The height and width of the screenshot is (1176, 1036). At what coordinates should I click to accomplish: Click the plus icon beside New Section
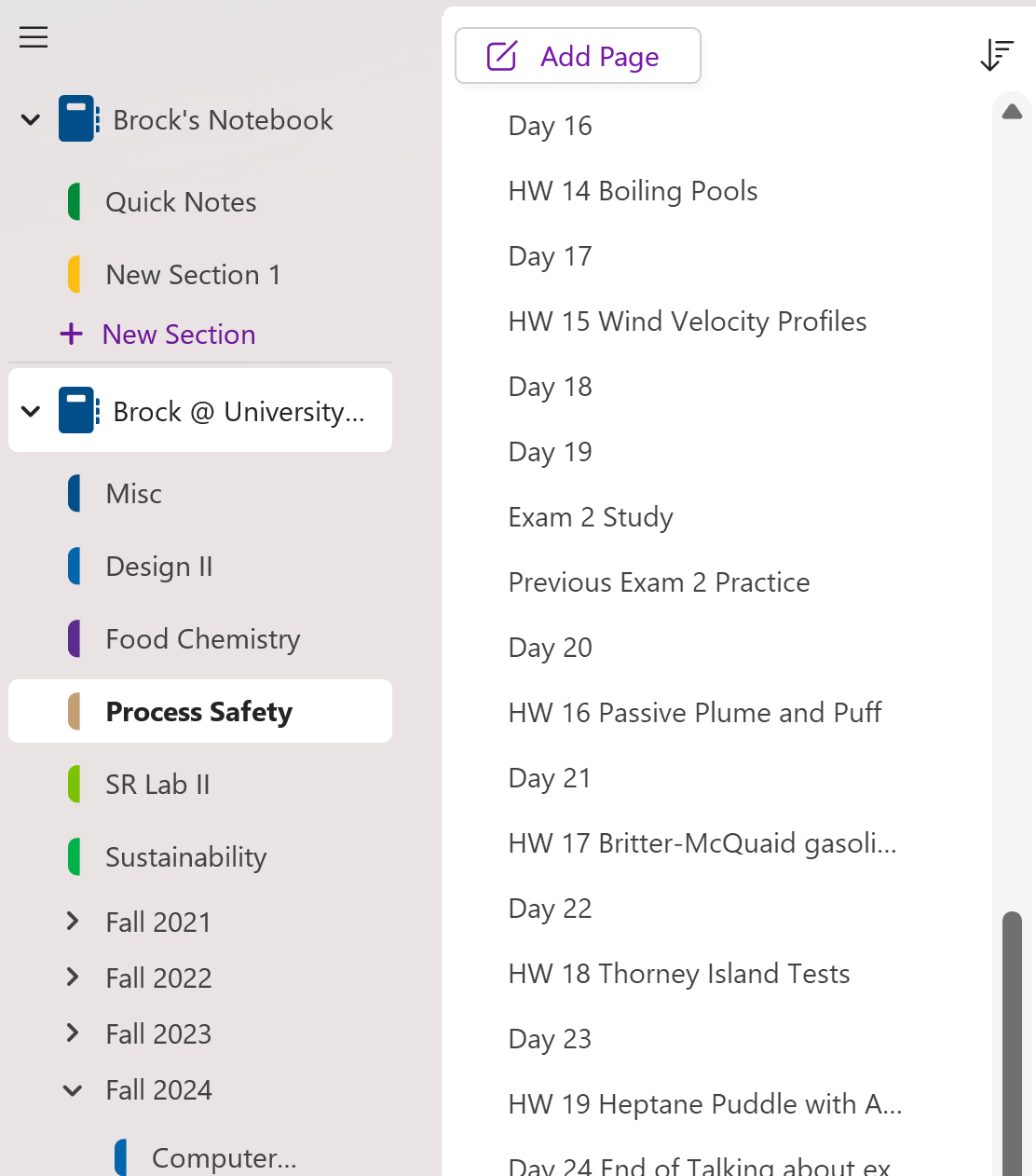point(72,334)
